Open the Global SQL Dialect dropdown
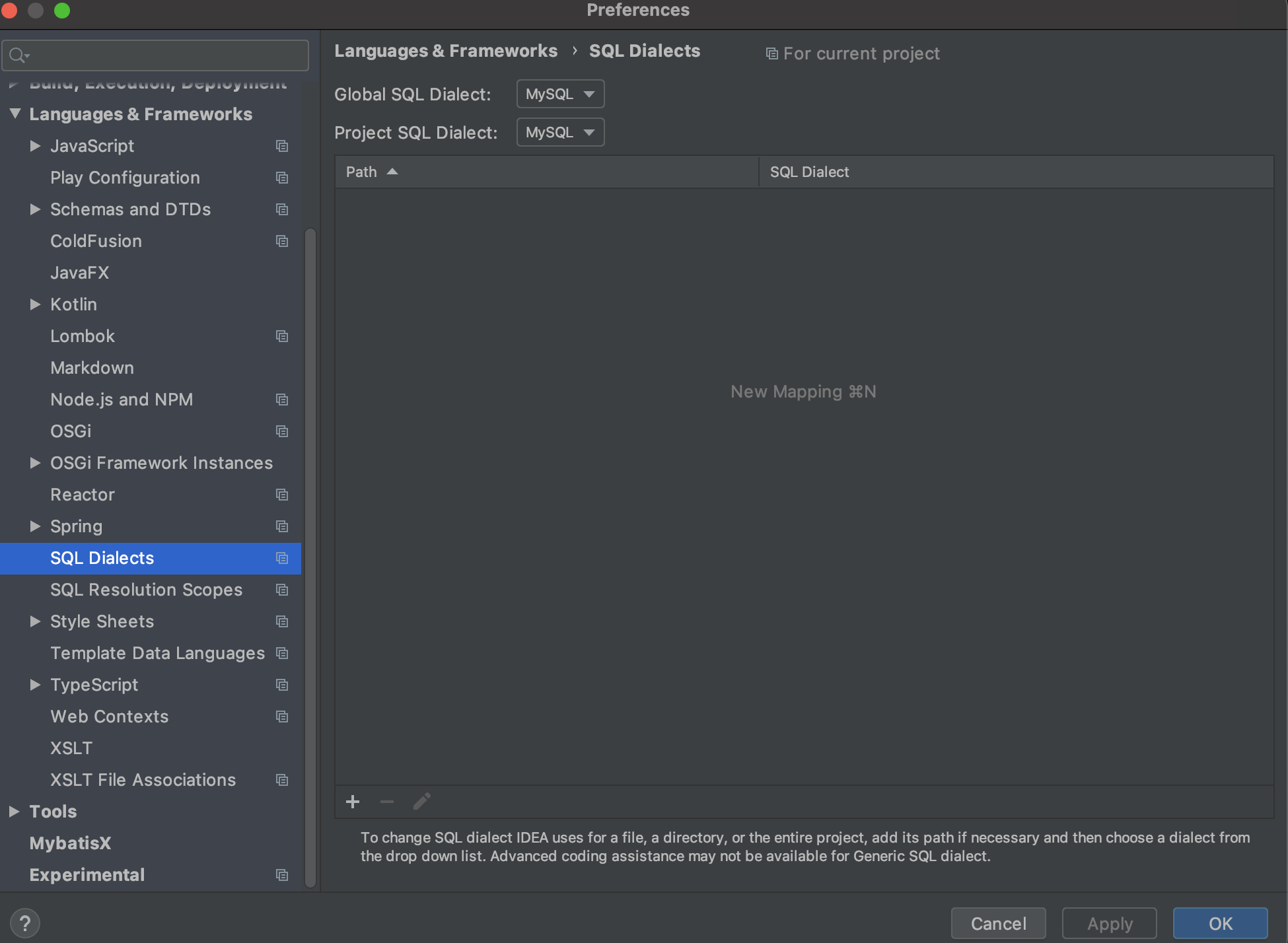This screenshot has height=943, width=1288. point(560,94)
